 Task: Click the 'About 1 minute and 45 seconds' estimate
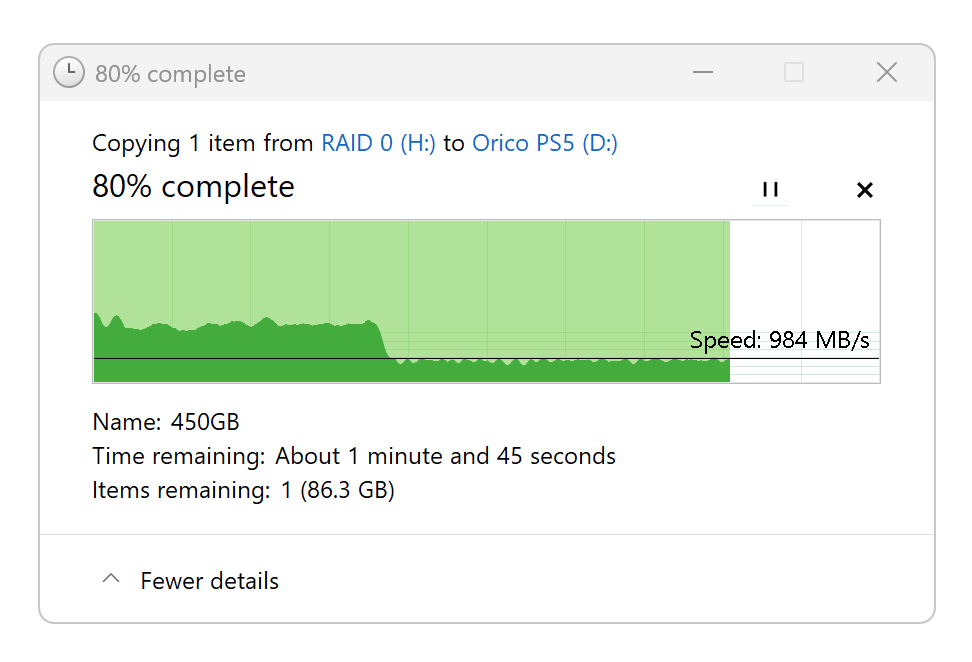click(445, 457)
